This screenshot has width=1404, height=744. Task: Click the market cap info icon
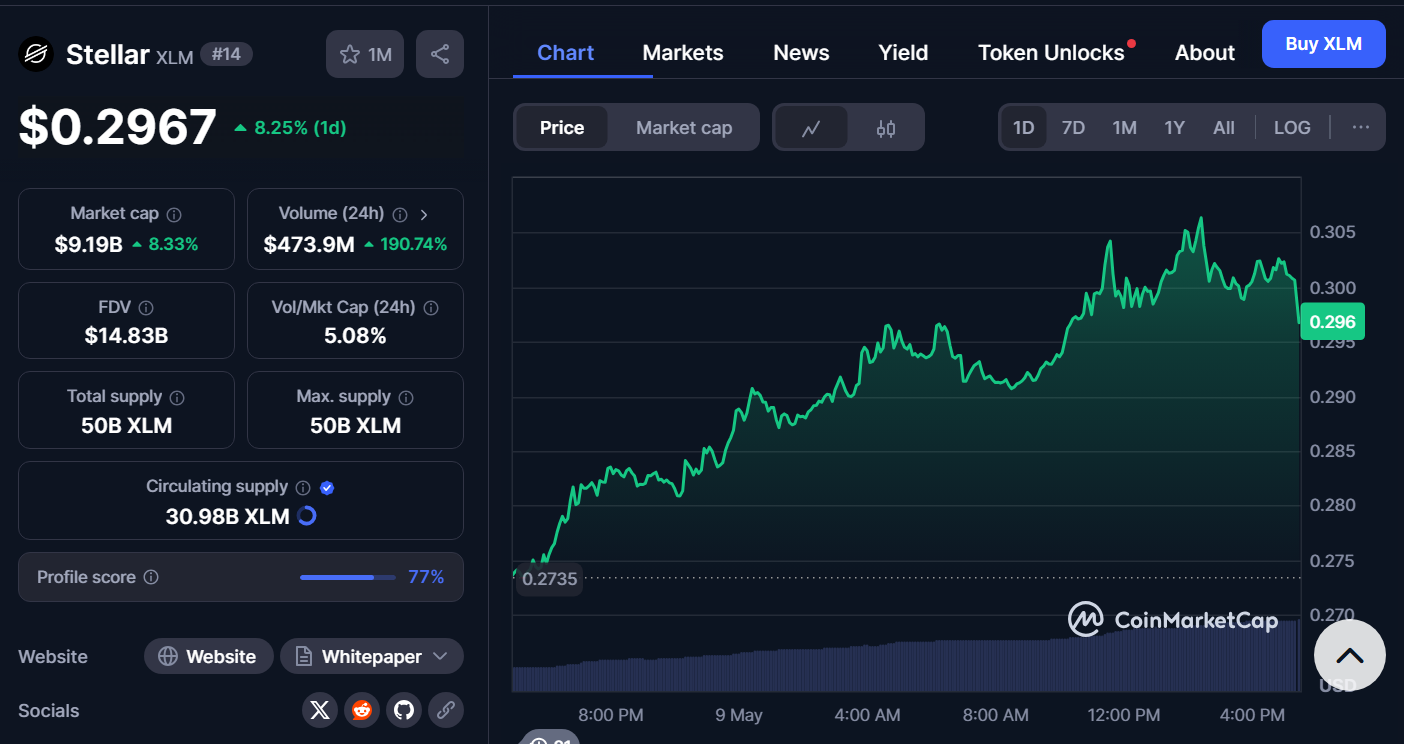(174, 214)
